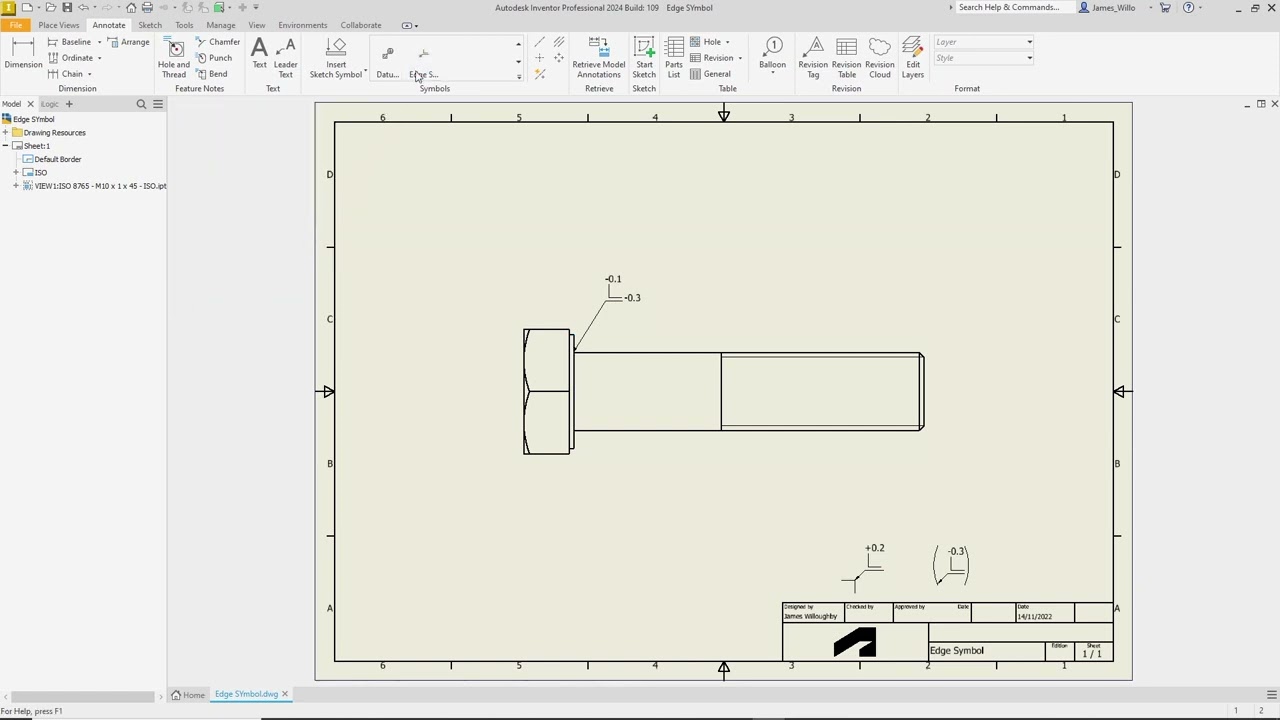Insert a General table

pos(711,74)
